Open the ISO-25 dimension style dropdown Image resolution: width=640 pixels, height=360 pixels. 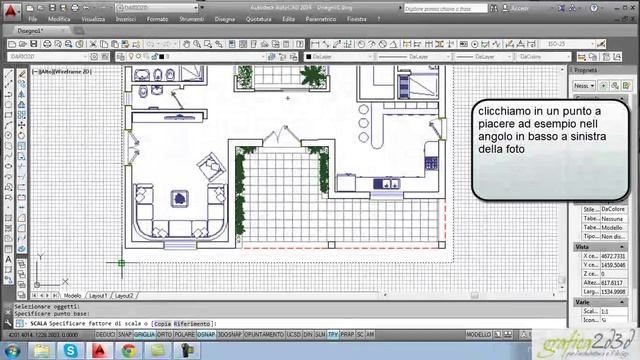tap(568, 44)
